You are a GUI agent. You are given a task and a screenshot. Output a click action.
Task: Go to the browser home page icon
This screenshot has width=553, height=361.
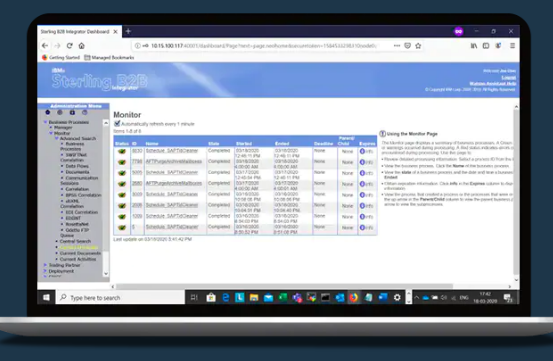point(81,45)
